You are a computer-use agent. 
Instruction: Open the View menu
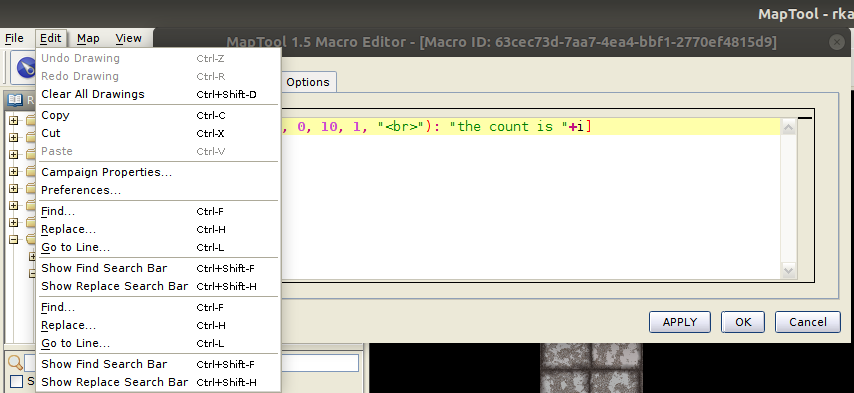129,38
